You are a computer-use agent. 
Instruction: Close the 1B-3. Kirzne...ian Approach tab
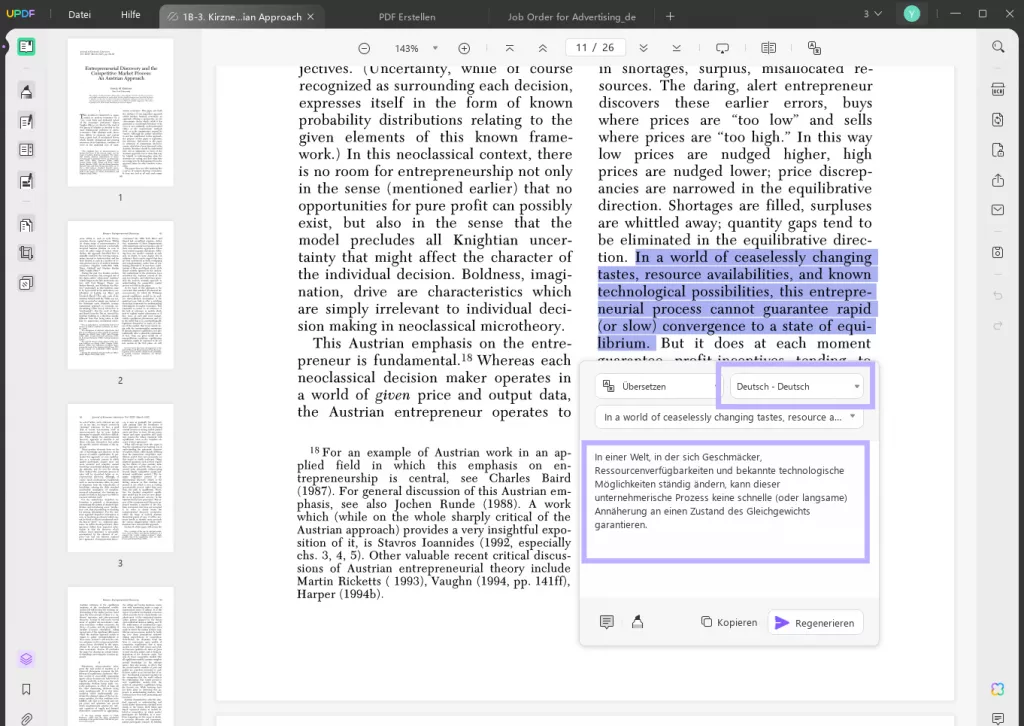click(x=311, y=17)
